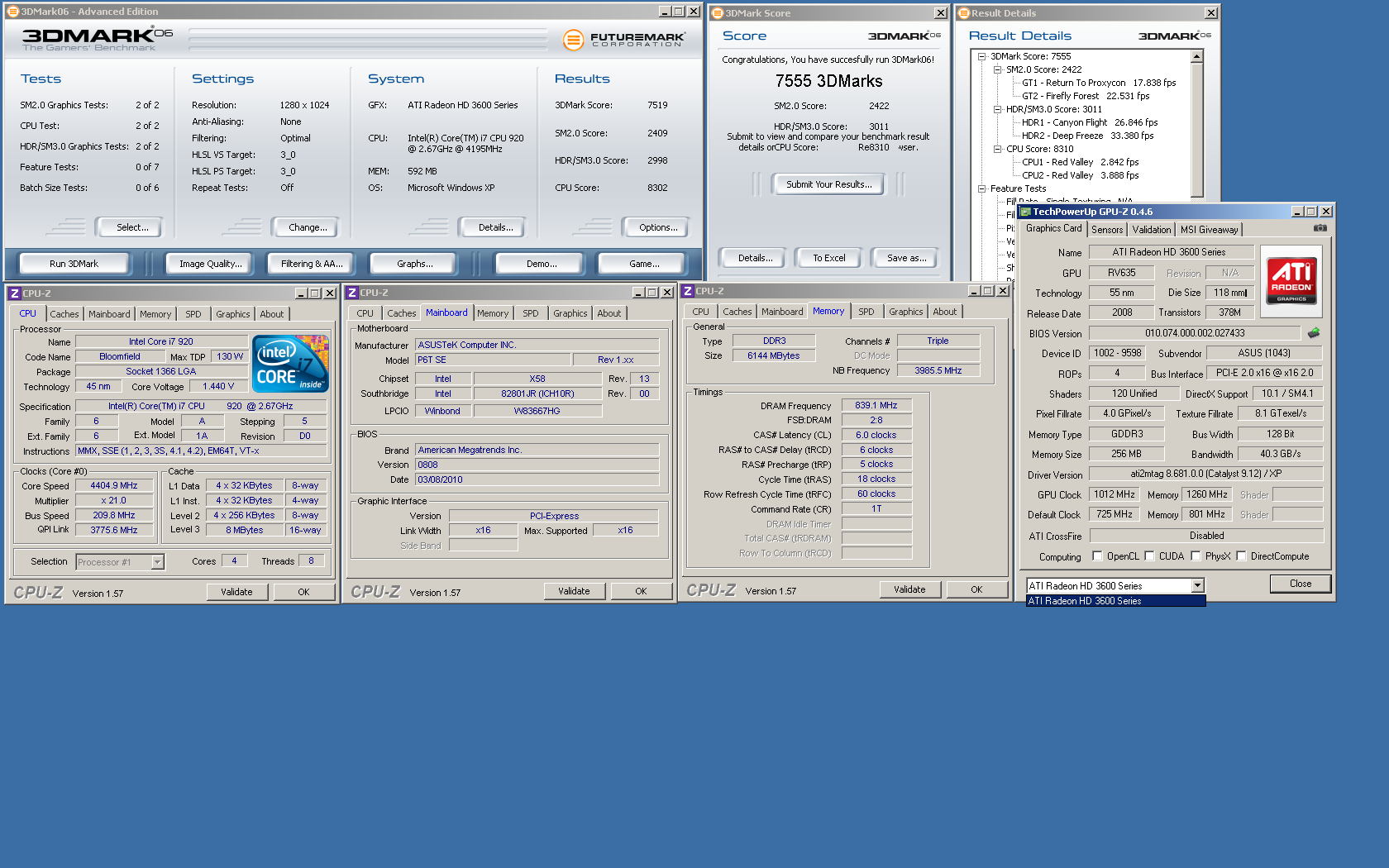Switch to Sensors tab in GPU-Z
This screenshot has width=1389, height=868.
click(x=1106, y=230)
